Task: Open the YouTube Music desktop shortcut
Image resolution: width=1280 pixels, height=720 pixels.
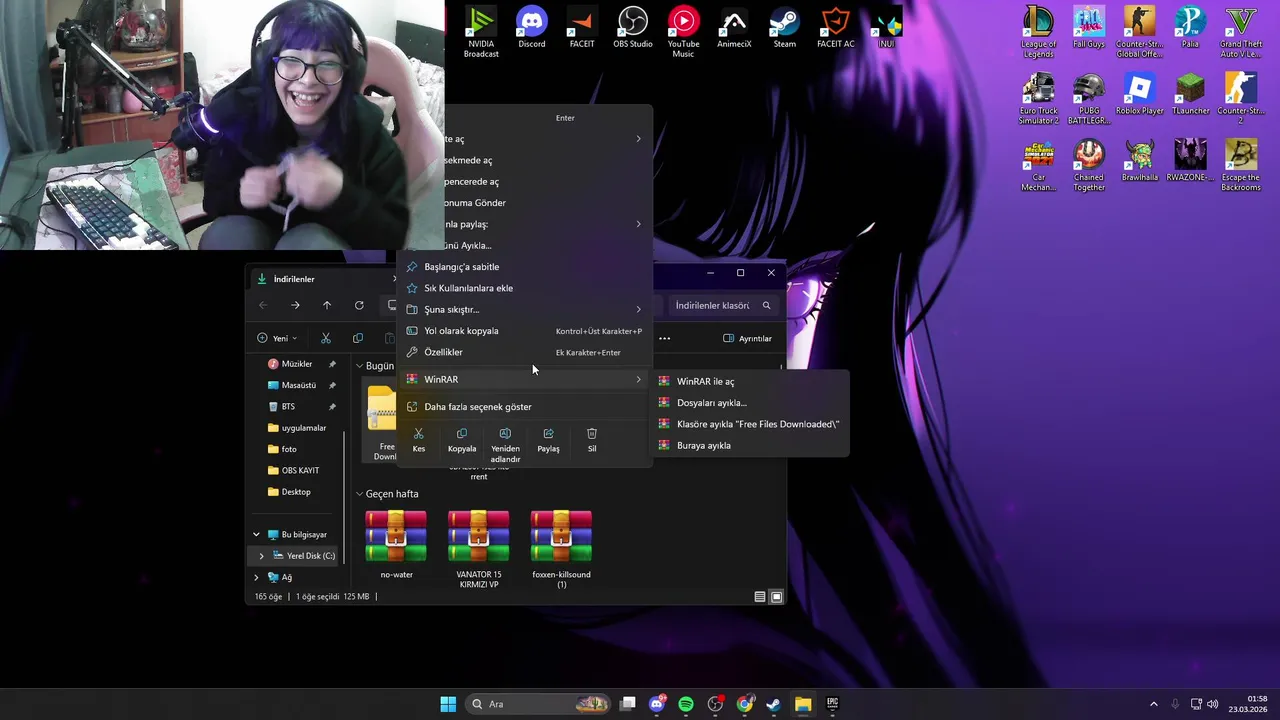Action: [683, 32]
